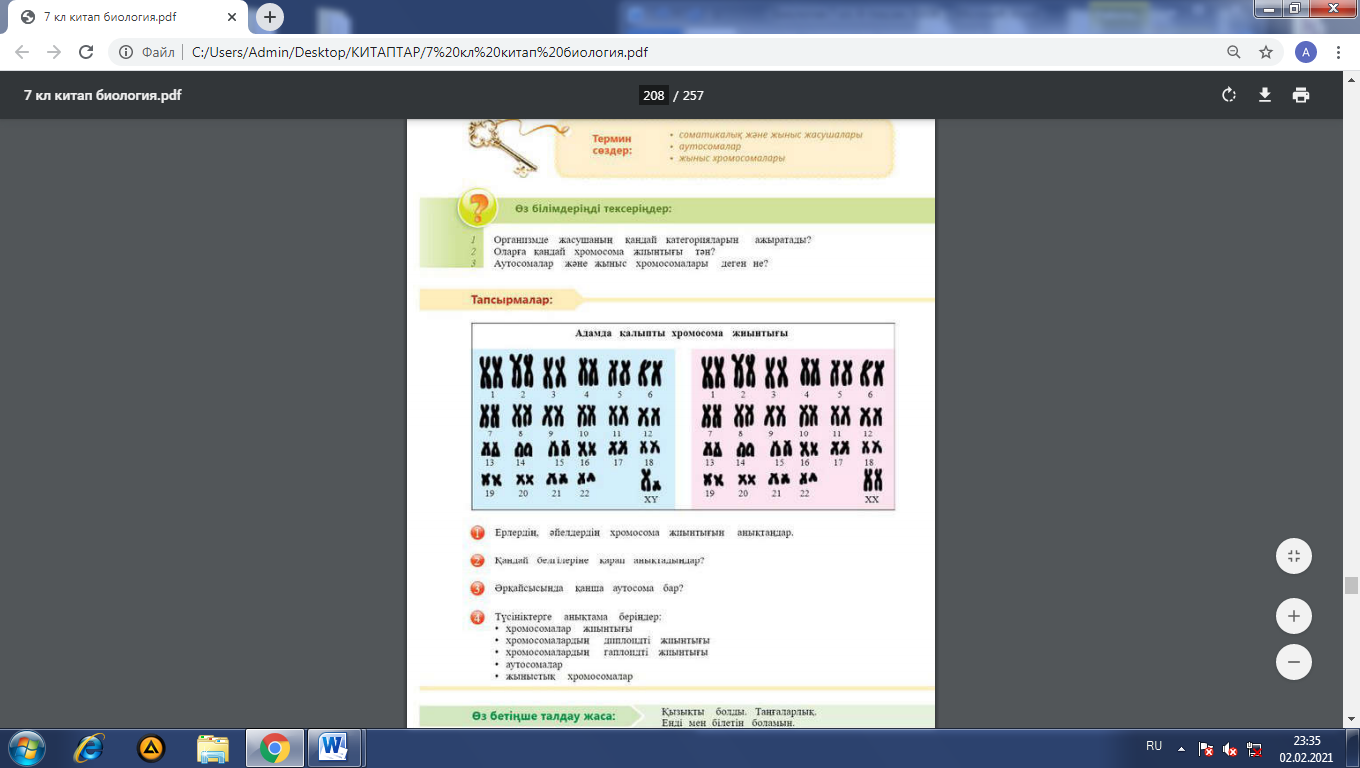1360x768 pixels.
Task: Click the line "Түсініктерге анықтама беріңдер:"
Action: [577, 616]
